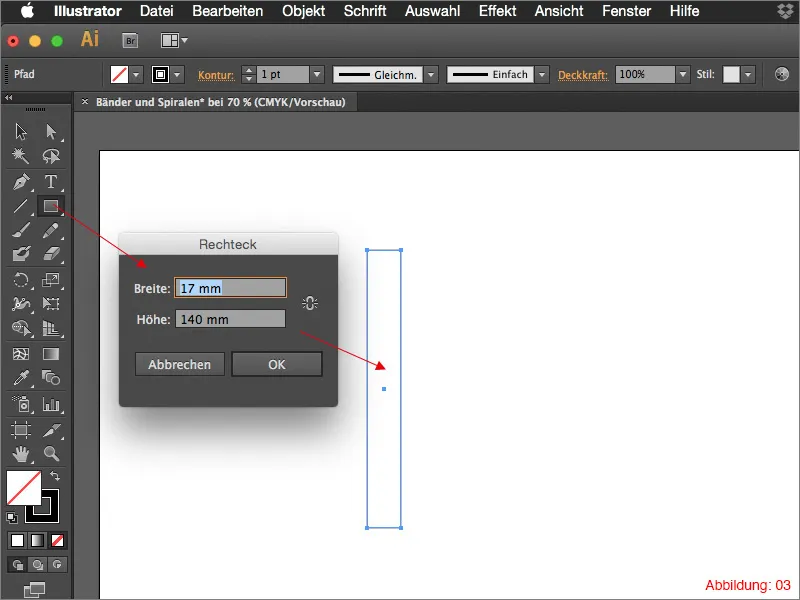The image size is (800, 600).
Task: Select the Scale tool
Action: point(51,280)
